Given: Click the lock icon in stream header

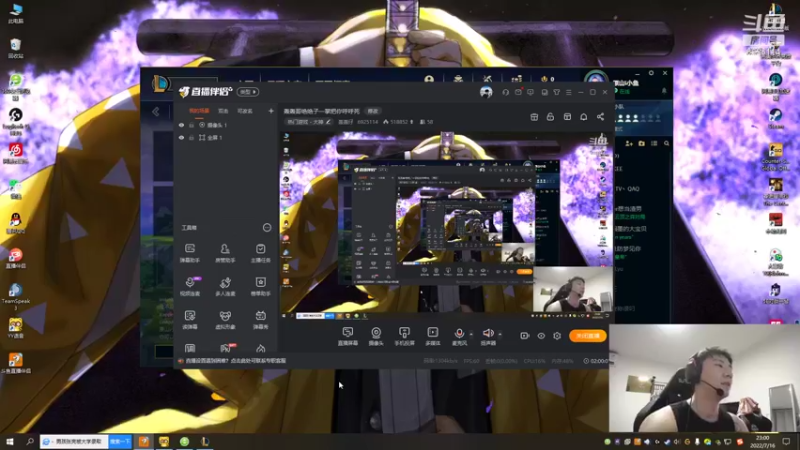Looking at the screenshot, I should tap(550, 117).
